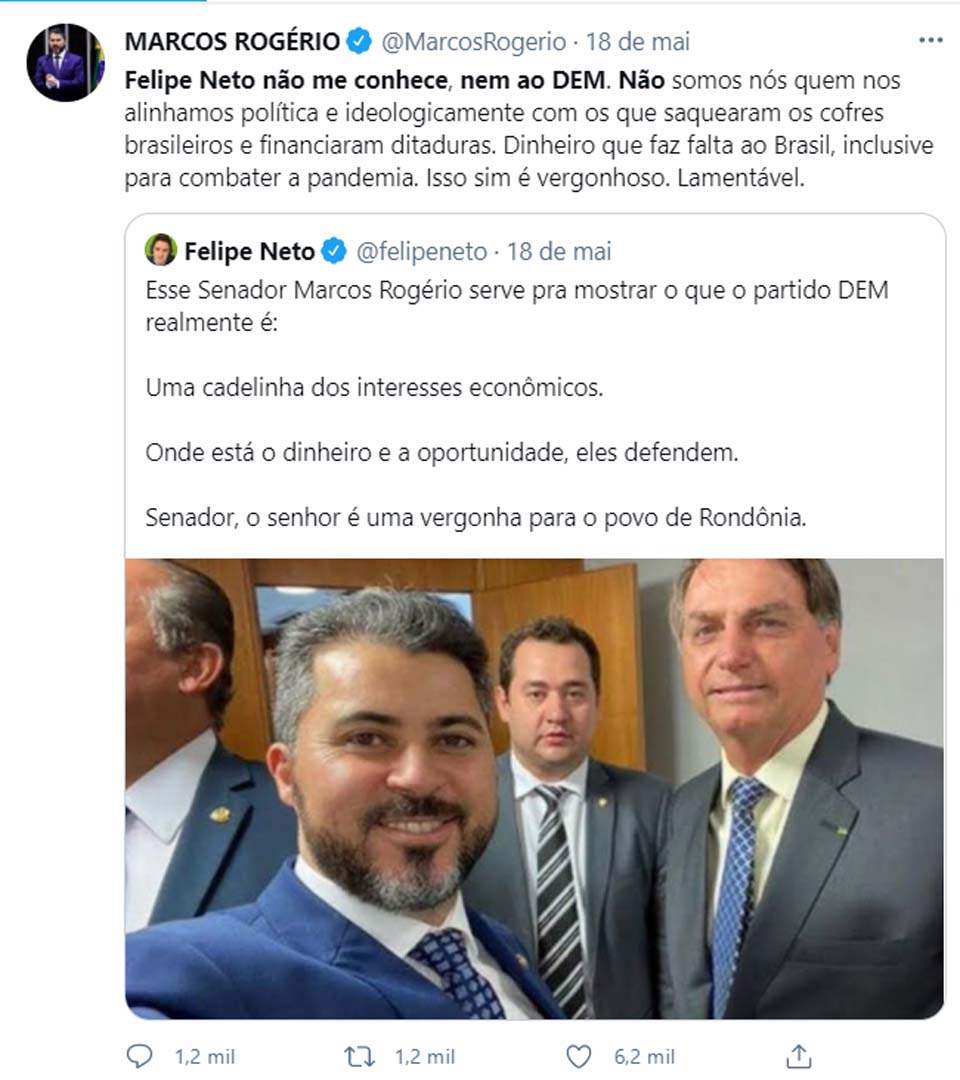
Task: Open the @felipeneto handle
Action: pyautogui.click(x=421, y=250)
